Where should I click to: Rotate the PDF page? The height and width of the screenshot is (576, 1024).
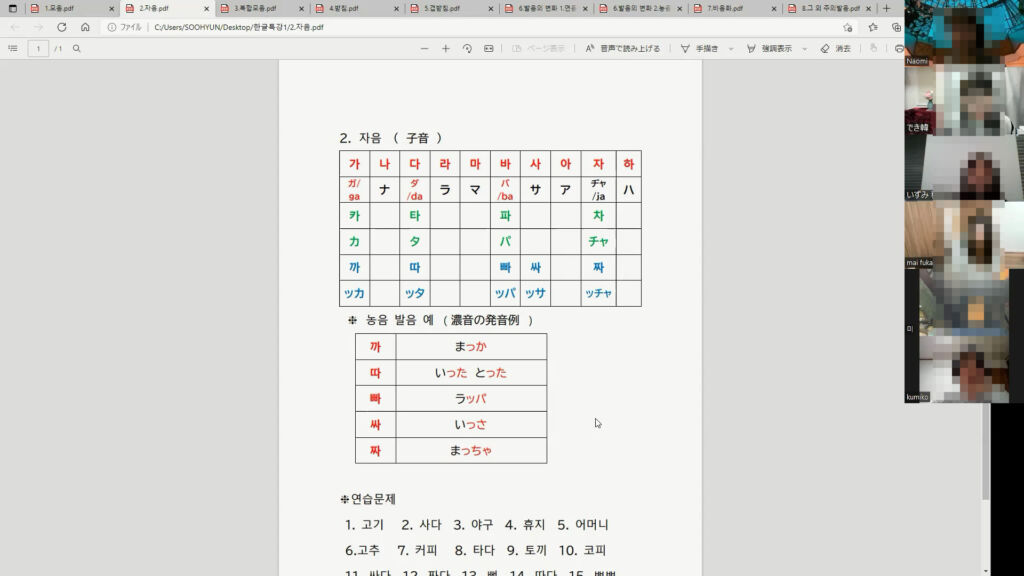(x=467, y=48)
